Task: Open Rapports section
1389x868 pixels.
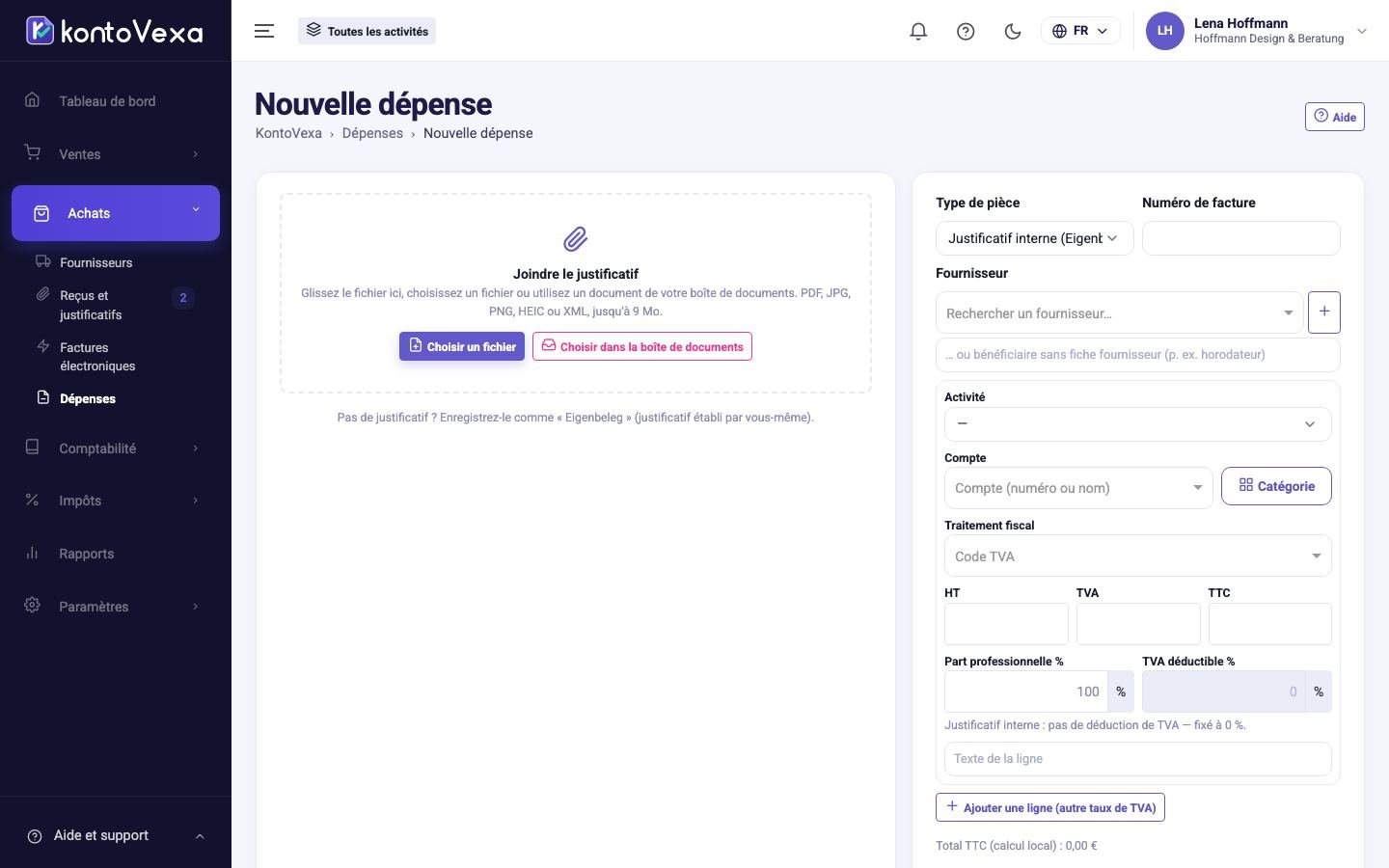Action: click(x=116, y=554)
